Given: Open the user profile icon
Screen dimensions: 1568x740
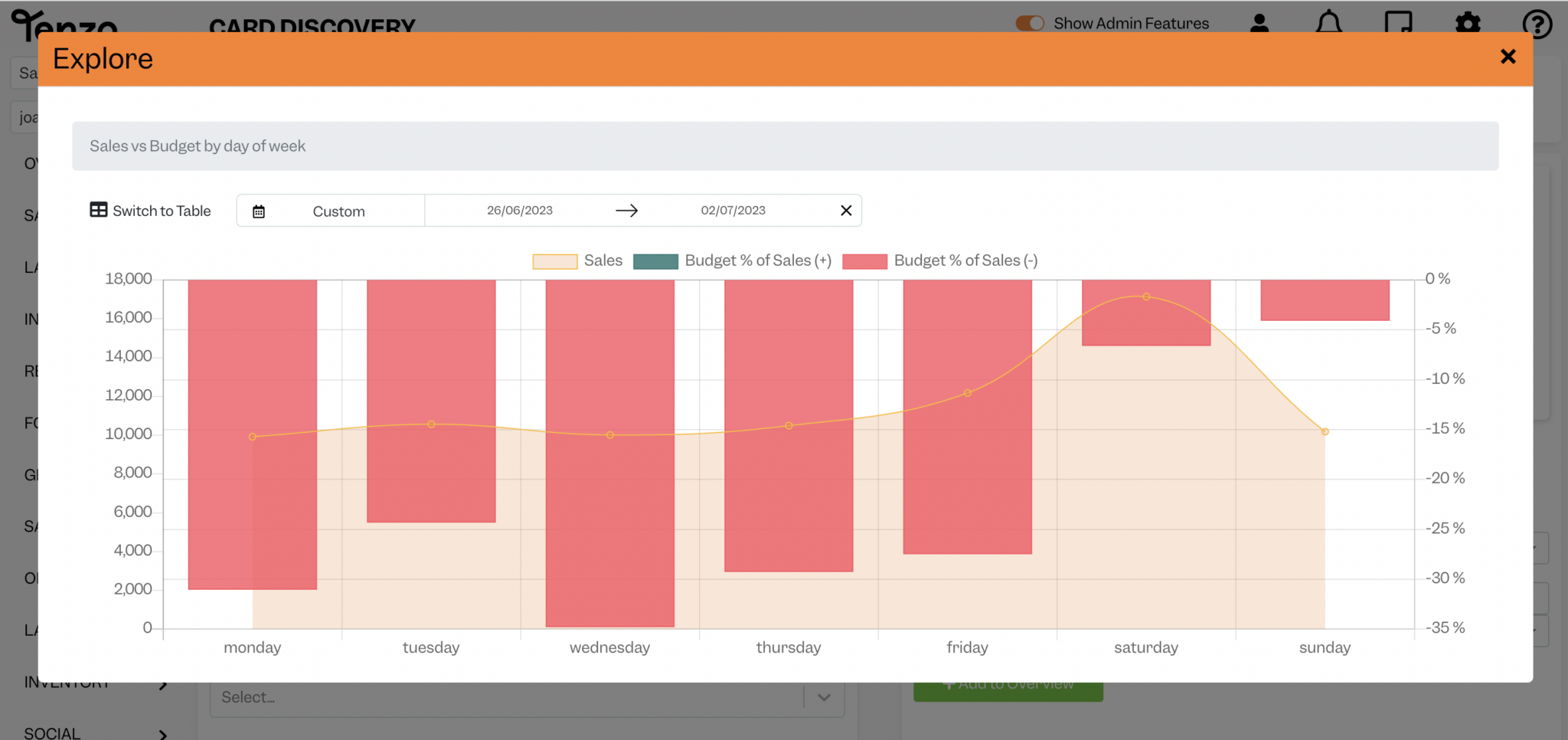Looking at the screenshot, I should click(x=1259, y=23).
